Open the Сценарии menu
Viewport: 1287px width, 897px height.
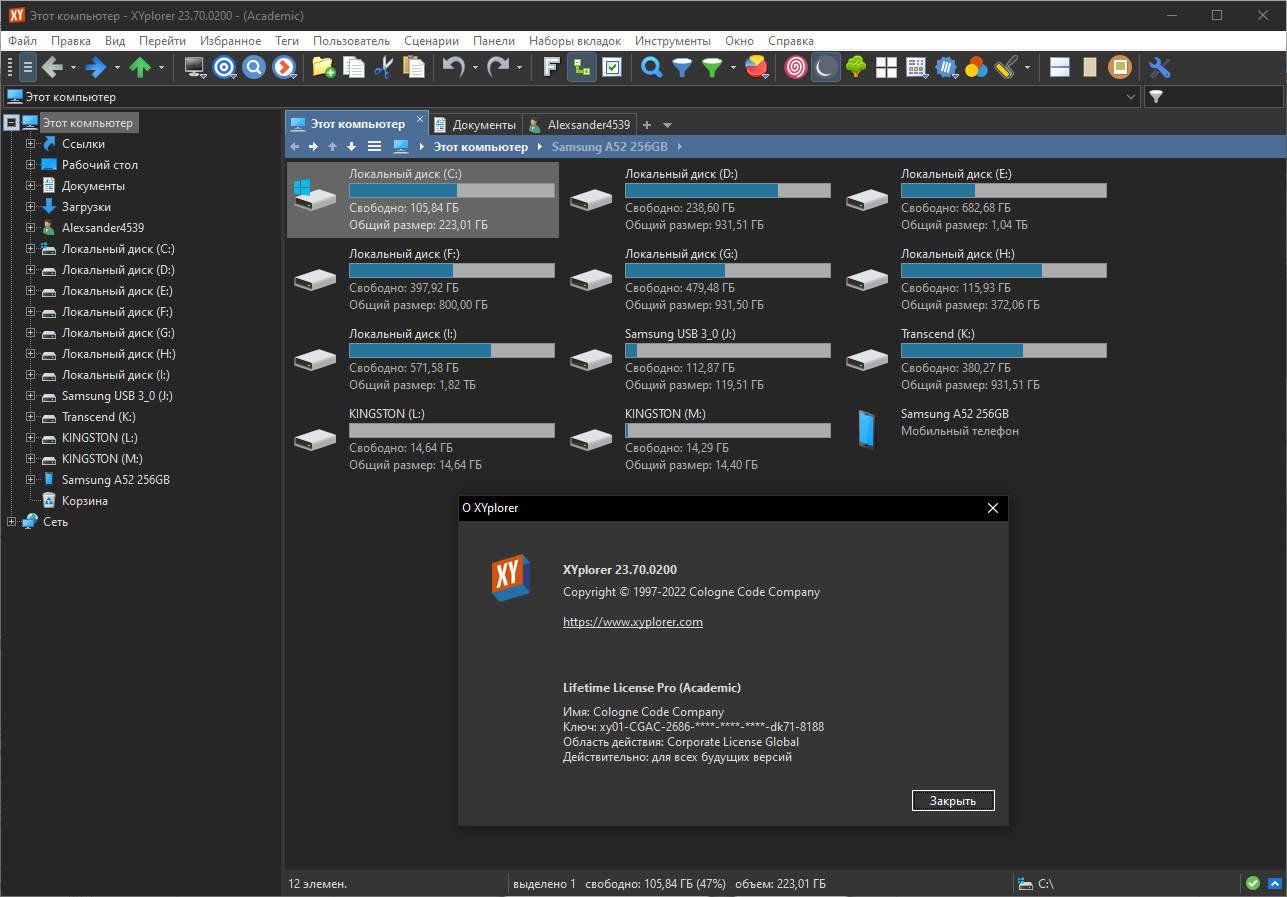pyautogui.click(x=431, y=41)
